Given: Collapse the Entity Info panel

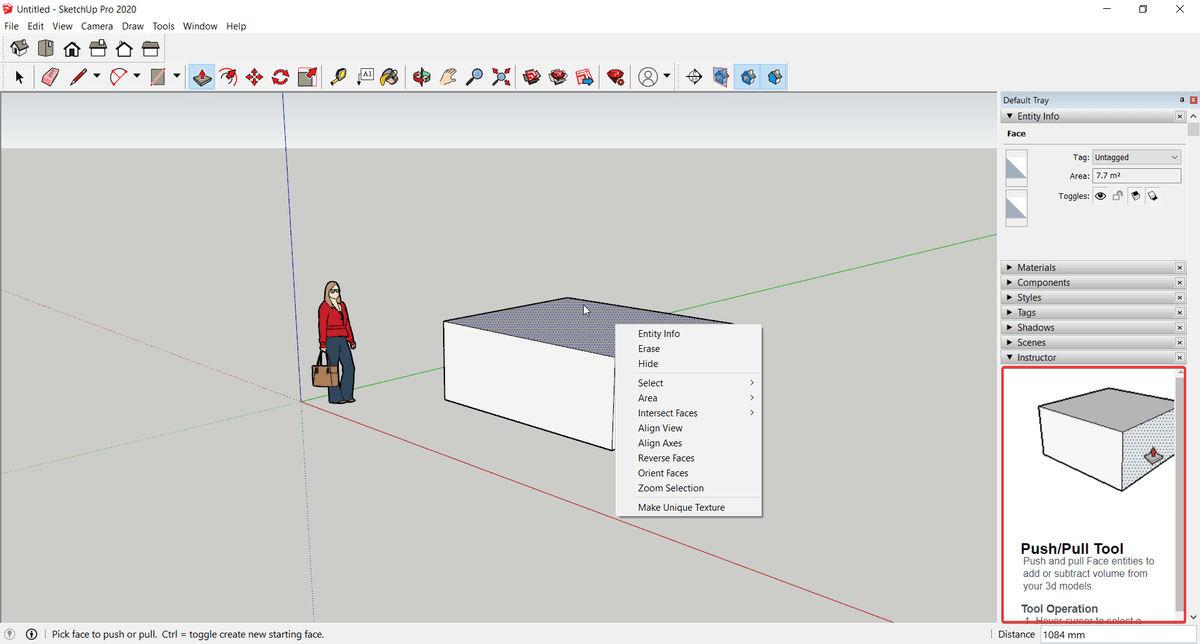Looking at the screenshot, I should pos(1093,116).
